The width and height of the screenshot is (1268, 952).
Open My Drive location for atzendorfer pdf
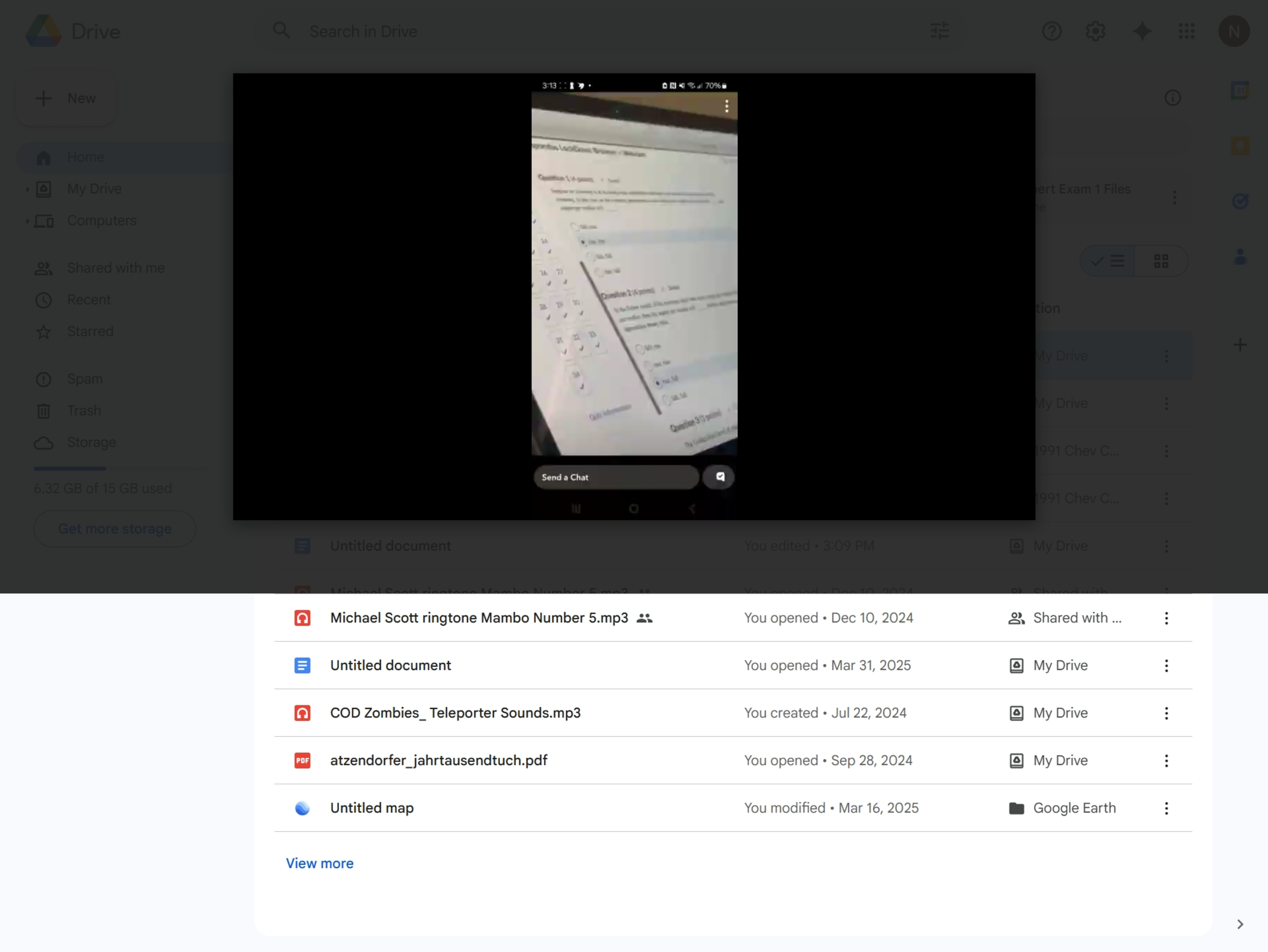point(1048,761)
